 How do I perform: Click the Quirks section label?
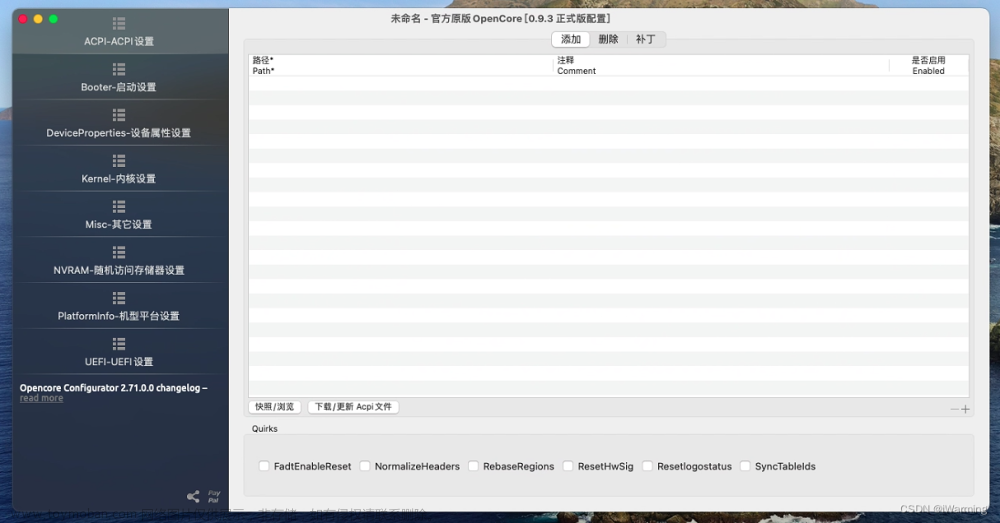(265, 429)
